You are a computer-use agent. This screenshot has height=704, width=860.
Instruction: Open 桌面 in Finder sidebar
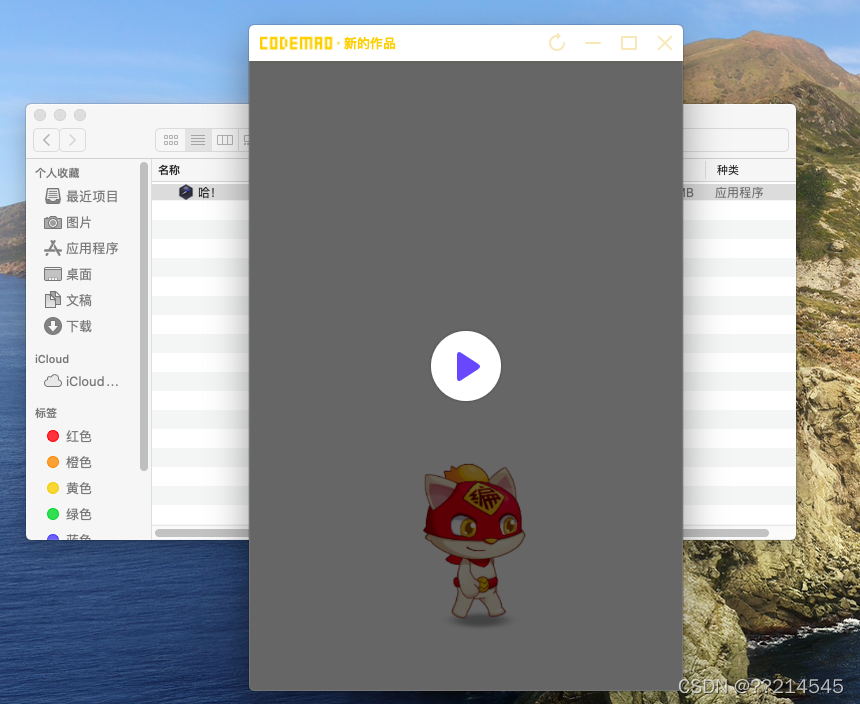pyautogui.click(x=68, y=274)
